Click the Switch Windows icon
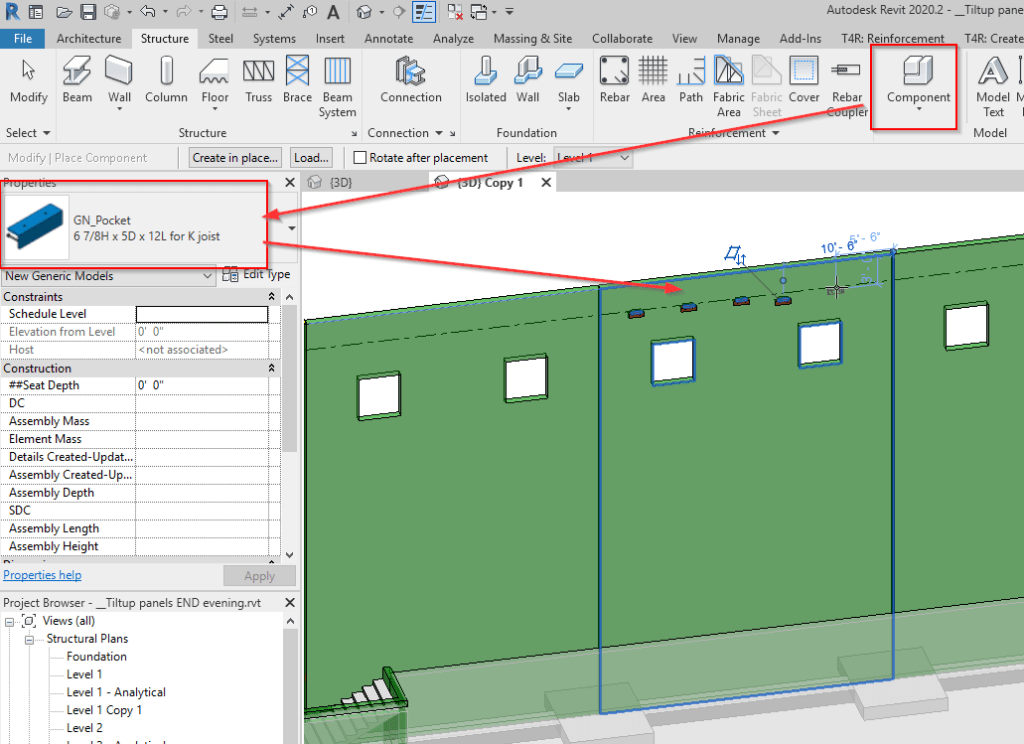Image resolution: width=1024 pixels, height=744 pixels. [x=479, y=12]
